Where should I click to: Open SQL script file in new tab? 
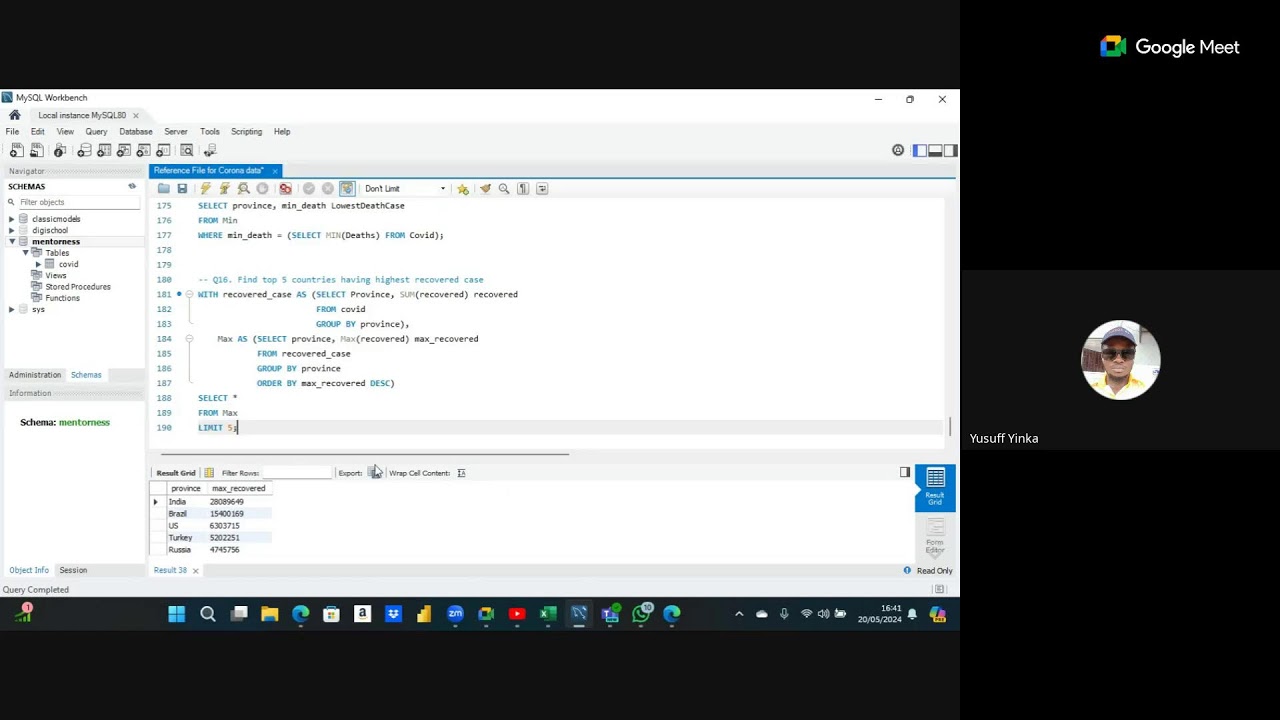(x=37, y=150)
